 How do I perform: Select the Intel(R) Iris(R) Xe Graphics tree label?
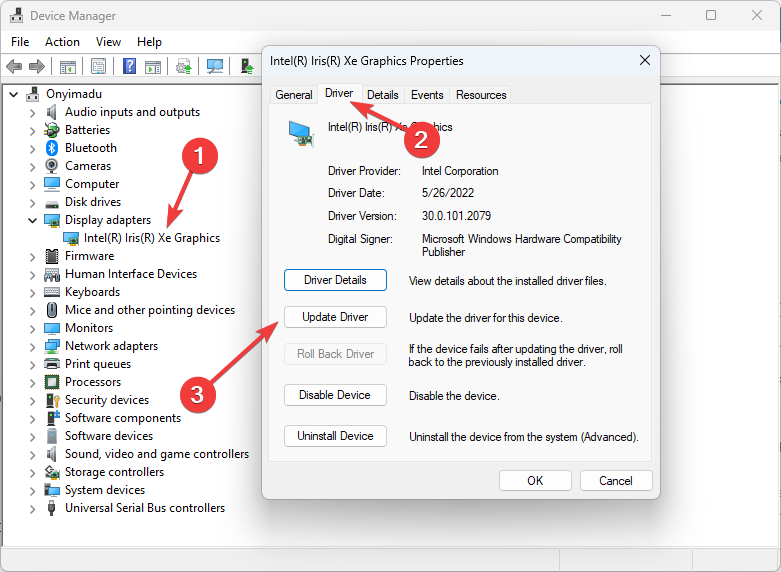click(152, 238)
